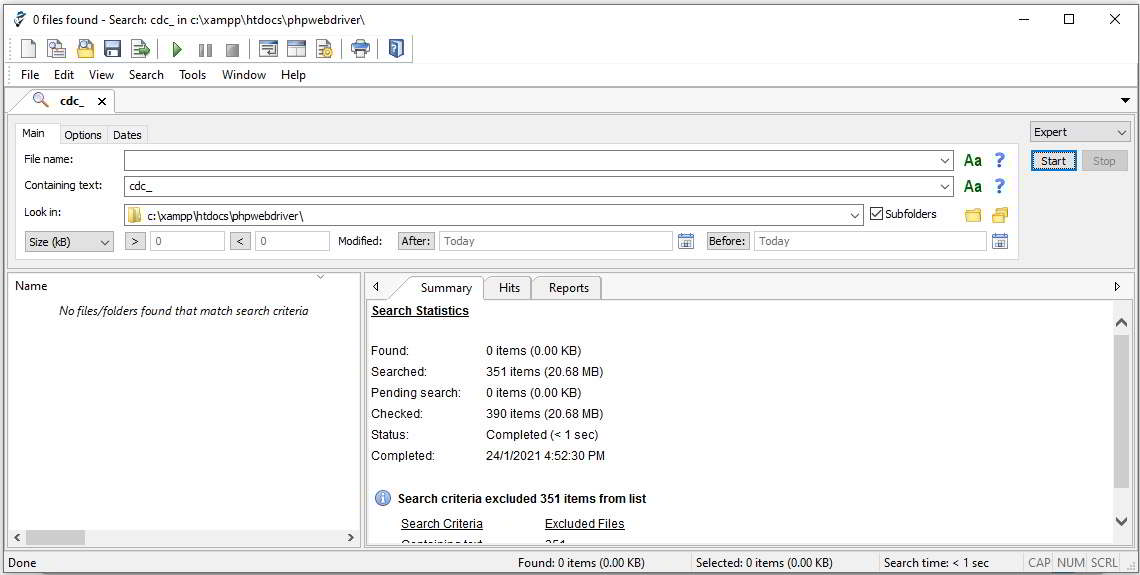The width and height of the screenshot is (1140, 575).
Task: Click the window layout toolbar icon
Action: (x=296, y=49)
